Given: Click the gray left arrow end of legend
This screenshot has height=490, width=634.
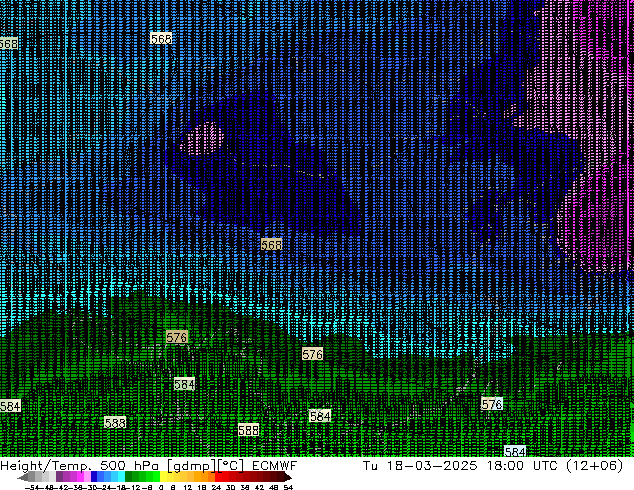Looking at the screenshot, I should [x=23, y=478].
